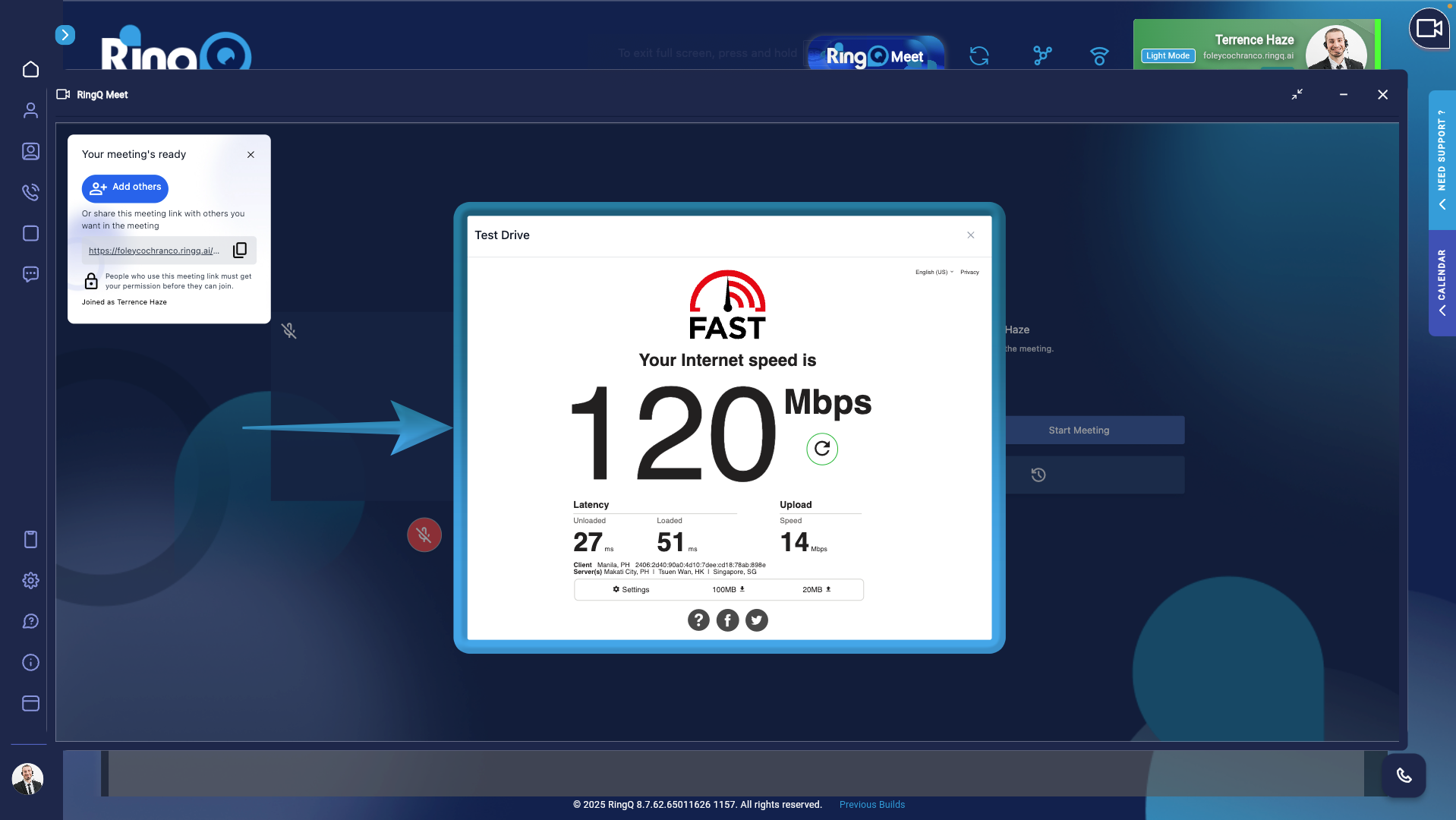Viewport: 1456px width, 820px height.
Task: Open the billing card sidebar icon
Action: pos(30,704)
